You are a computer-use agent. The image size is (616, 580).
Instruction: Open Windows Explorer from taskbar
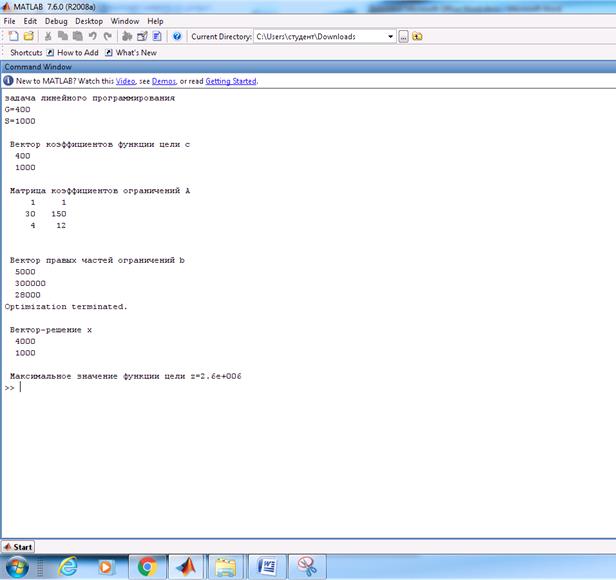tap(226, 567)
